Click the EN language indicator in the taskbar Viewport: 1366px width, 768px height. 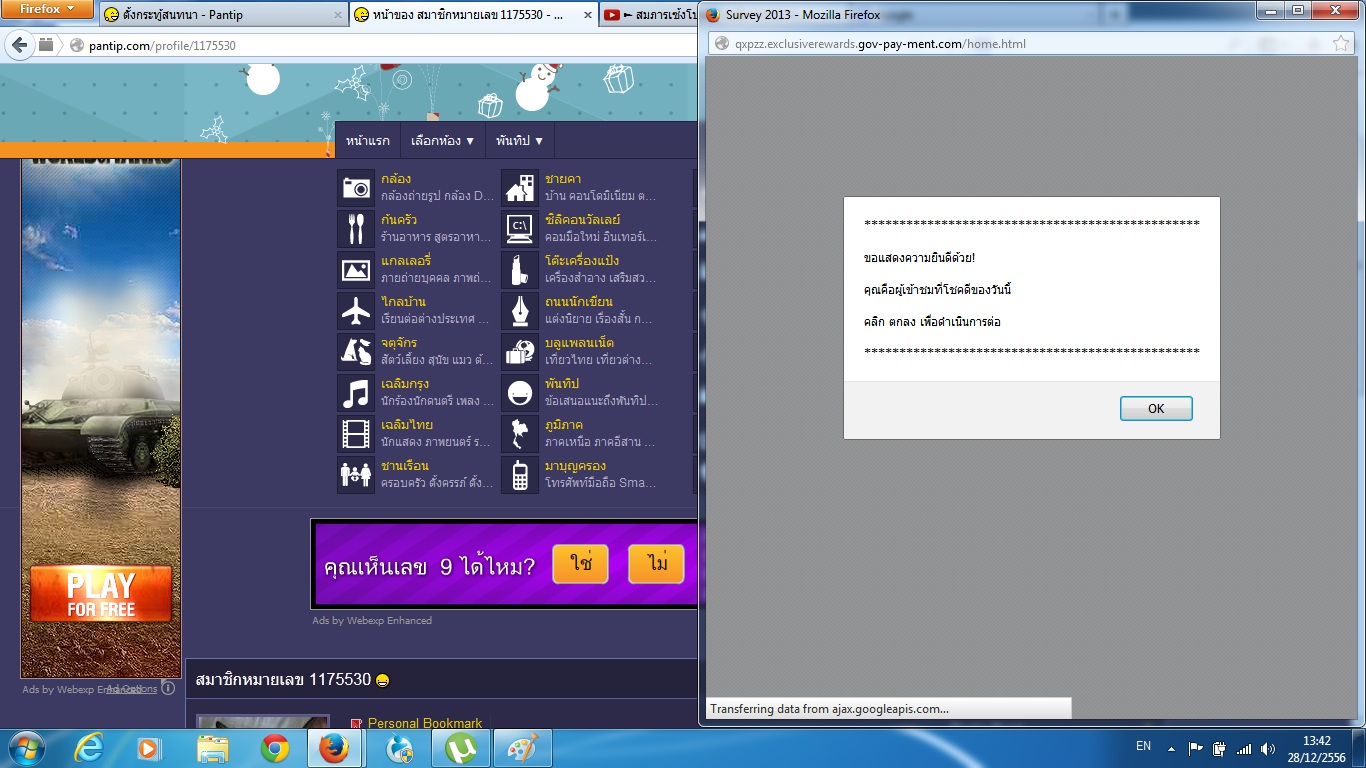coord(1144,747)
